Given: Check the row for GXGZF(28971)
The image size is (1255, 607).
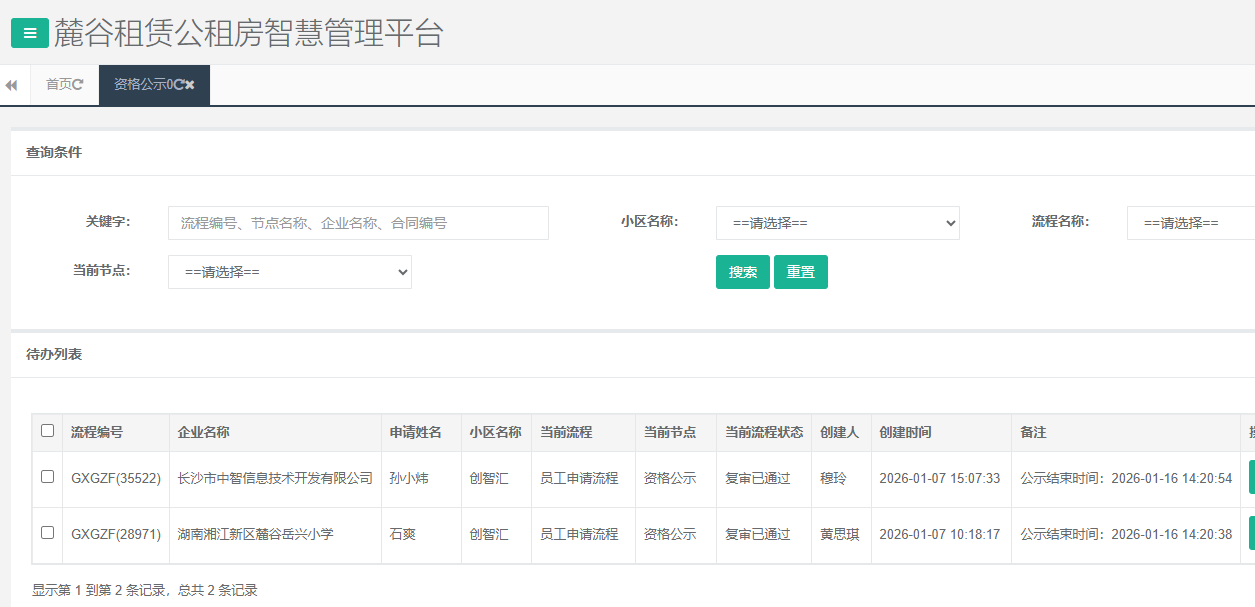Looking at the screenshot, I should 47,533.
